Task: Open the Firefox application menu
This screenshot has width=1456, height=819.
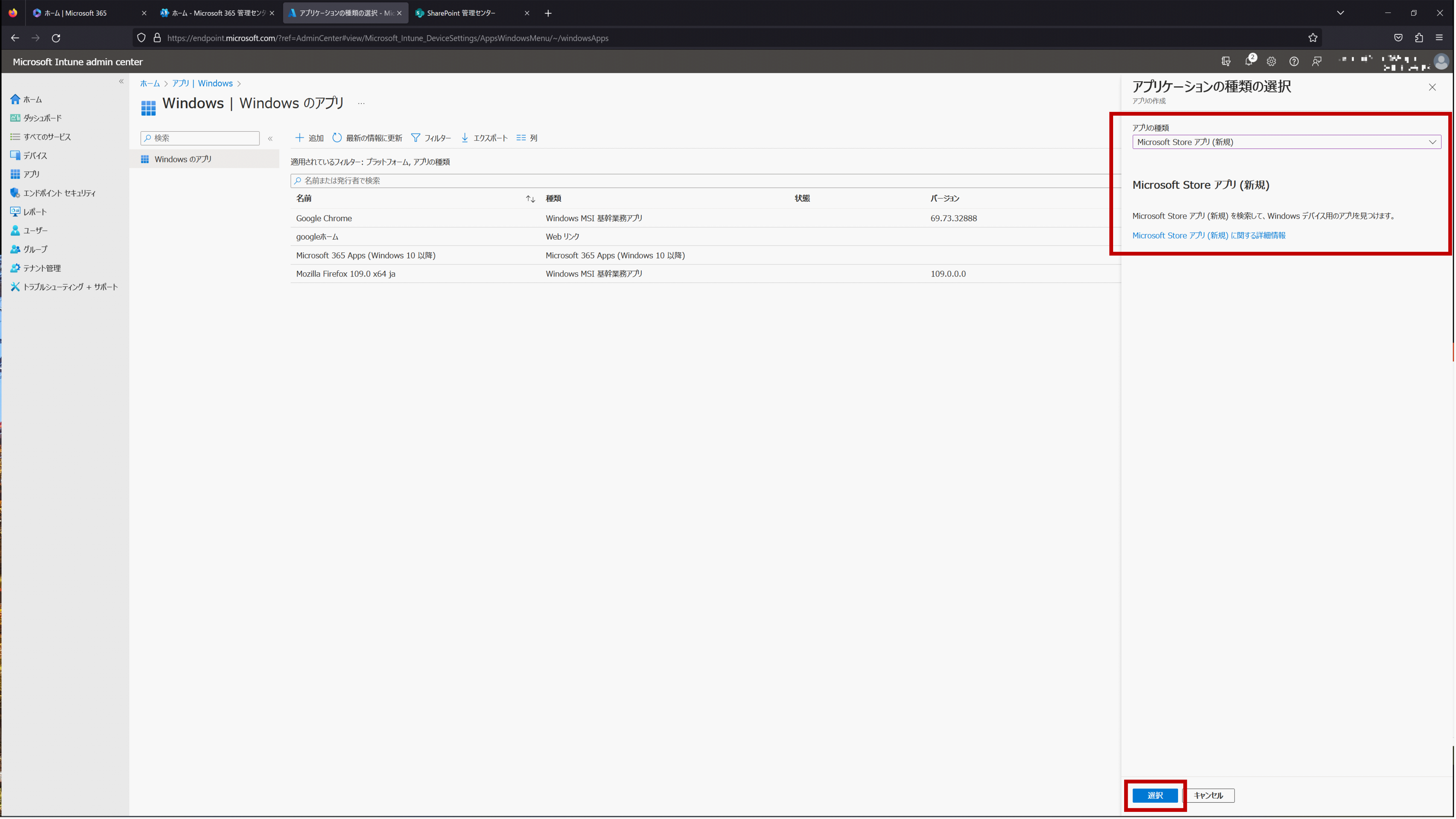Action: pos(1439,38)
